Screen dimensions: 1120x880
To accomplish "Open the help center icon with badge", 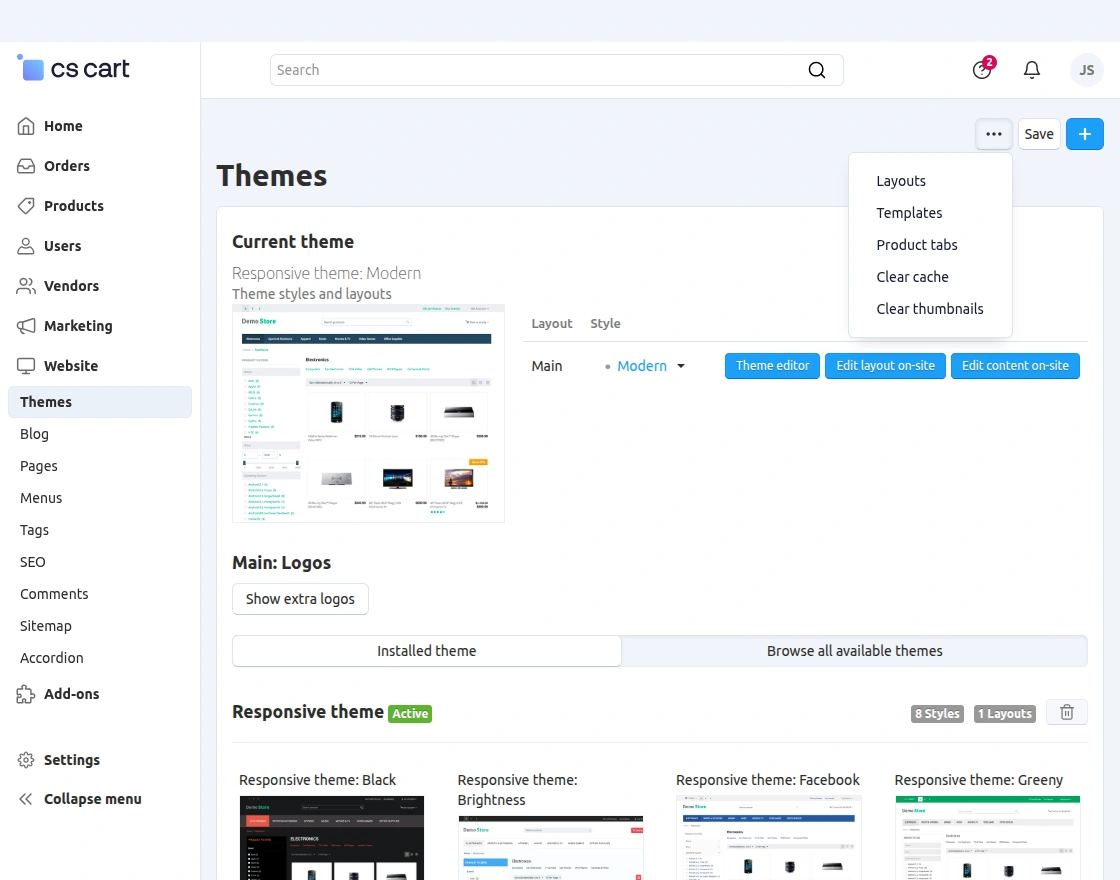I will [x=983, y=69].
